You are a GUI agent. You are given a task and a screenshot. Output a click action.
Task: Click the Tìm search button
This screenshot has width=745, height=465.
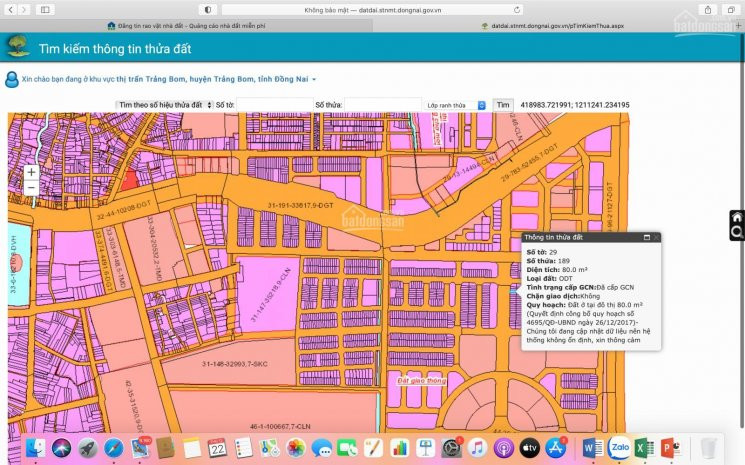pyautogui.click(x=503, y=105)
